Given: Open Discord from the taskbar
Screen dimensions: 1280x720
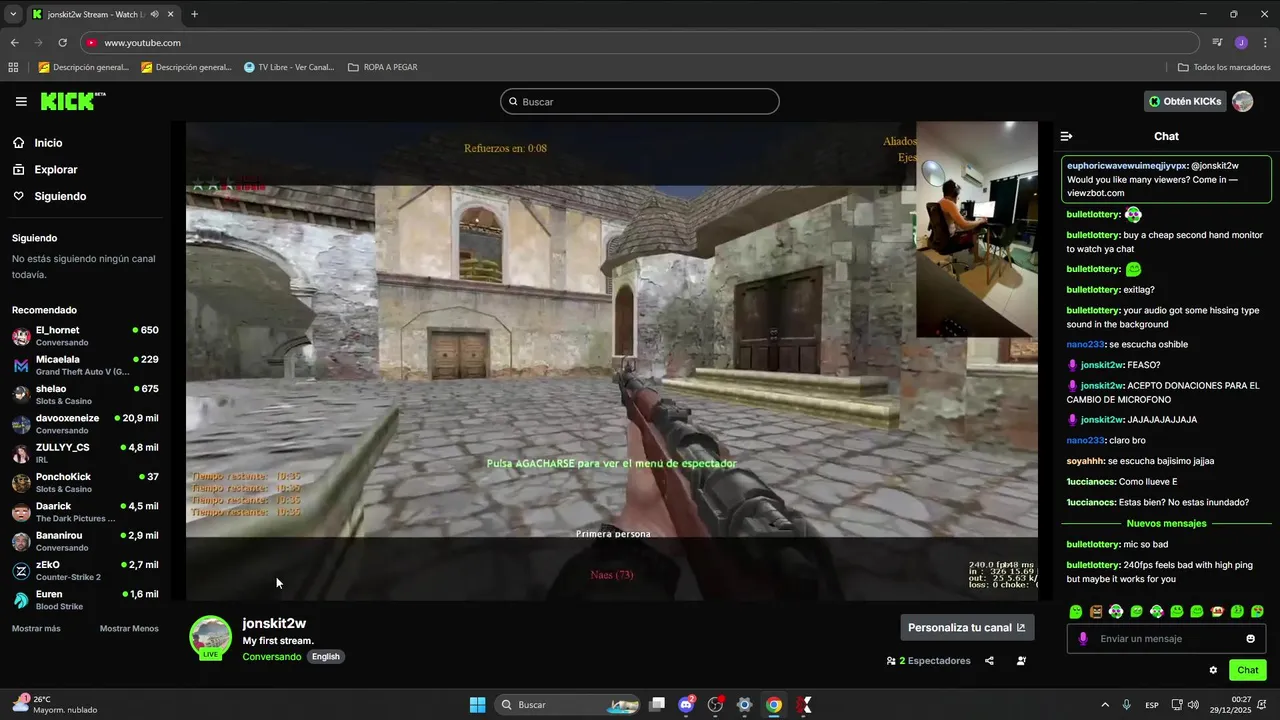Looking at the screenshot, I should [686, 705].
